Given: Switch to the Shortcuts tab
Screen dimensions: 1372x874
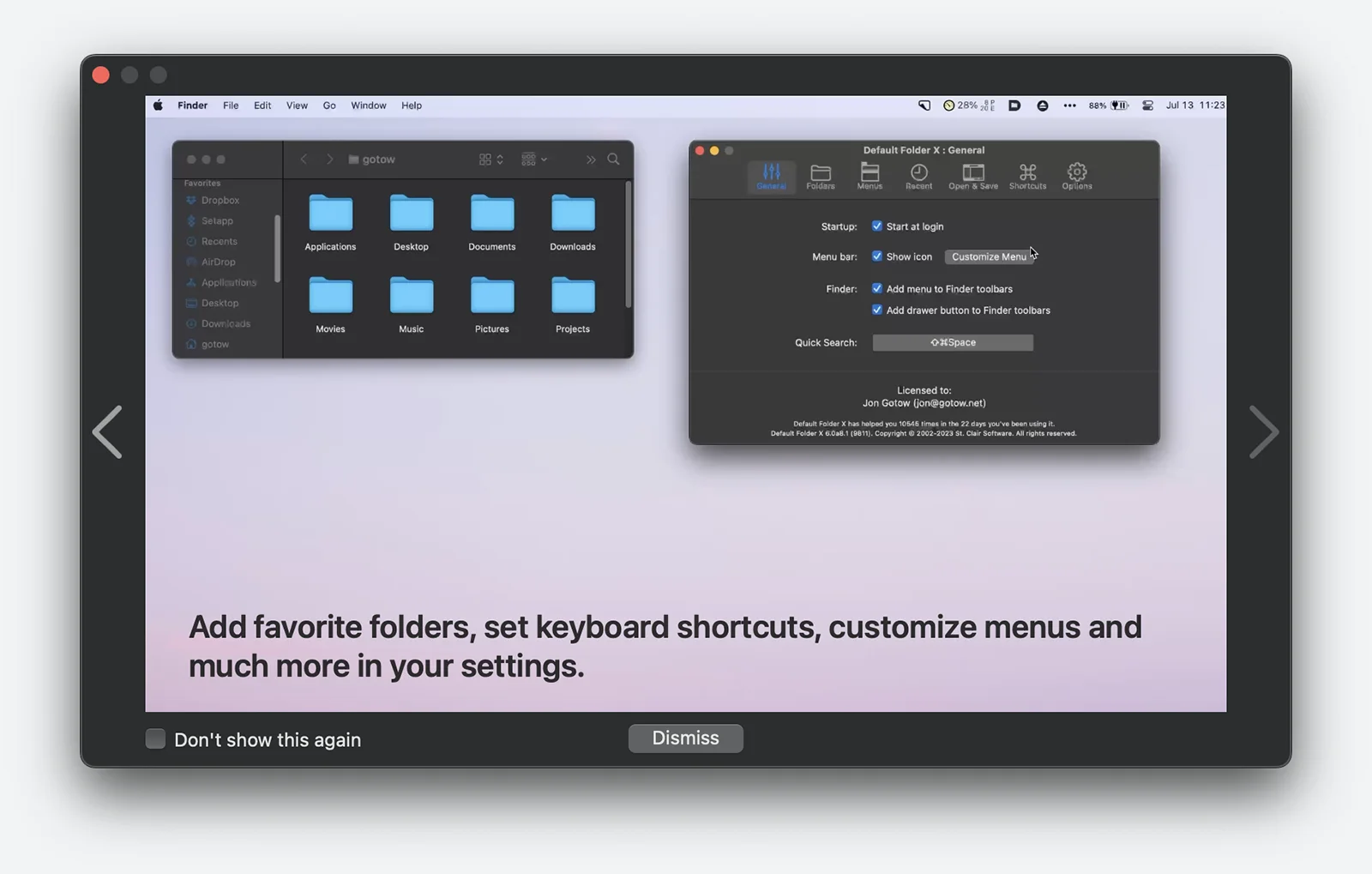Looking at the screenshot, I should (1027, 176).
